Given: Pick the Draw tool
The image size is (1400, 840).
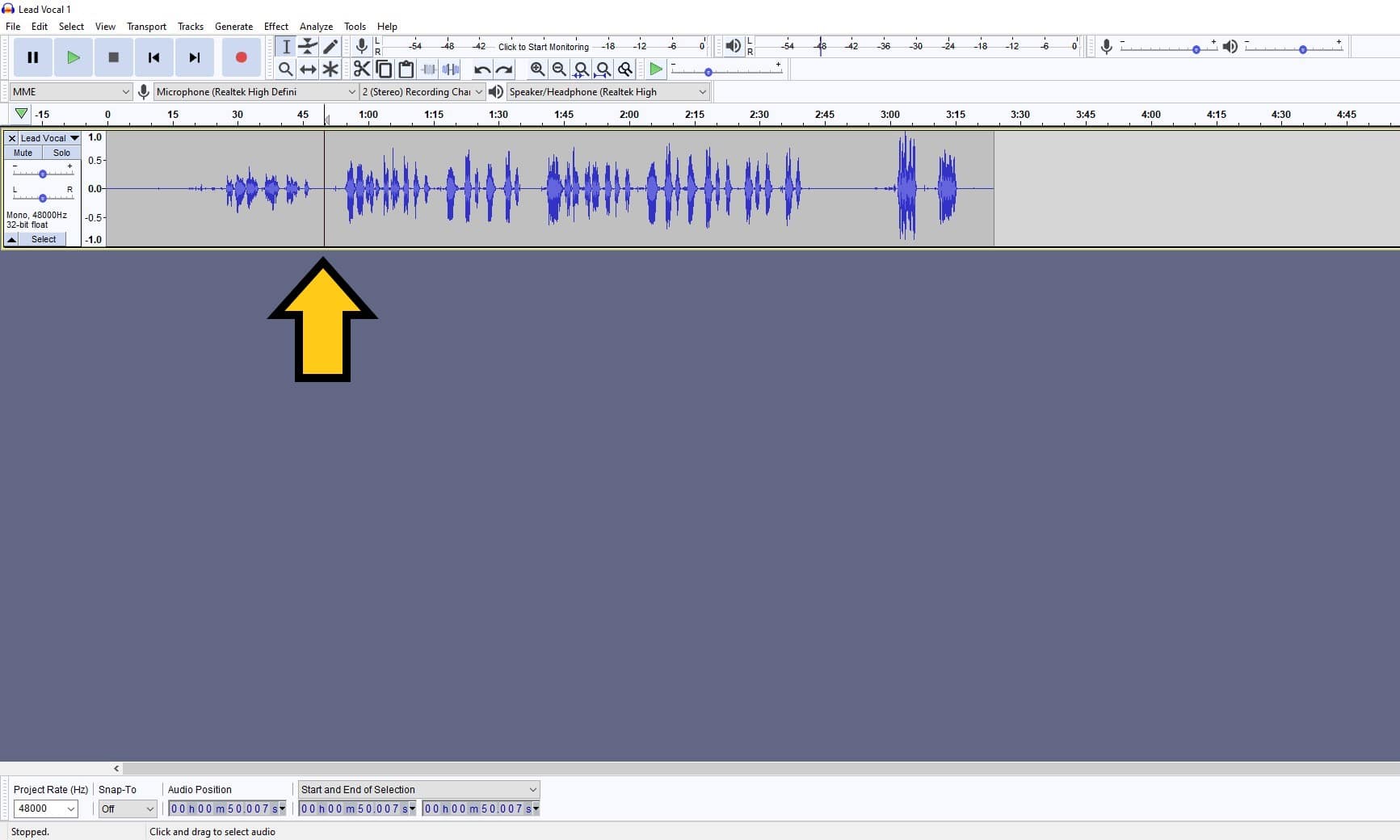Looking at the screenshot, I should coord(330,47).
